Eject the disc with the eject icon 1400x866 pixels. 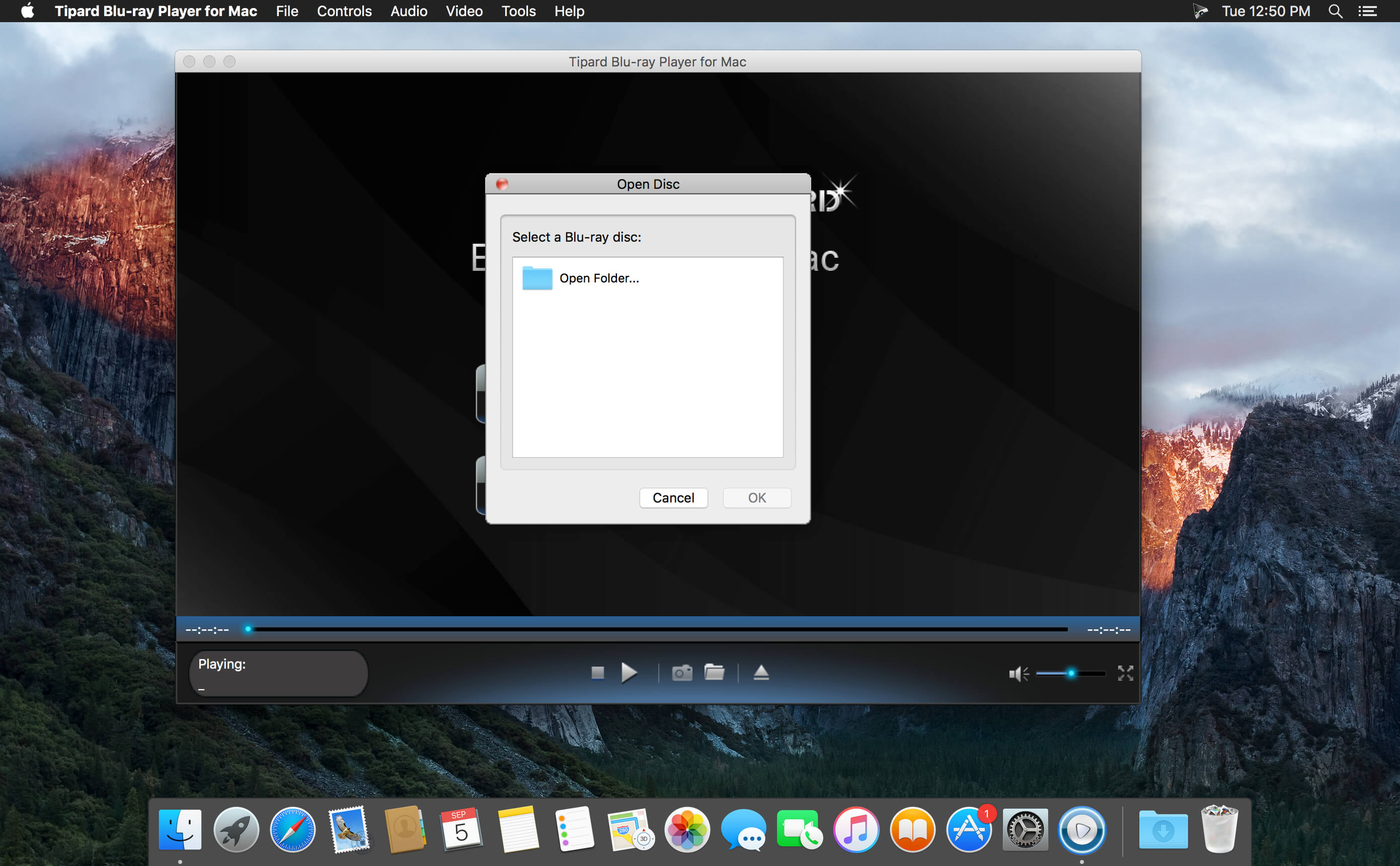pyautogui.click(x=761, y=673)
